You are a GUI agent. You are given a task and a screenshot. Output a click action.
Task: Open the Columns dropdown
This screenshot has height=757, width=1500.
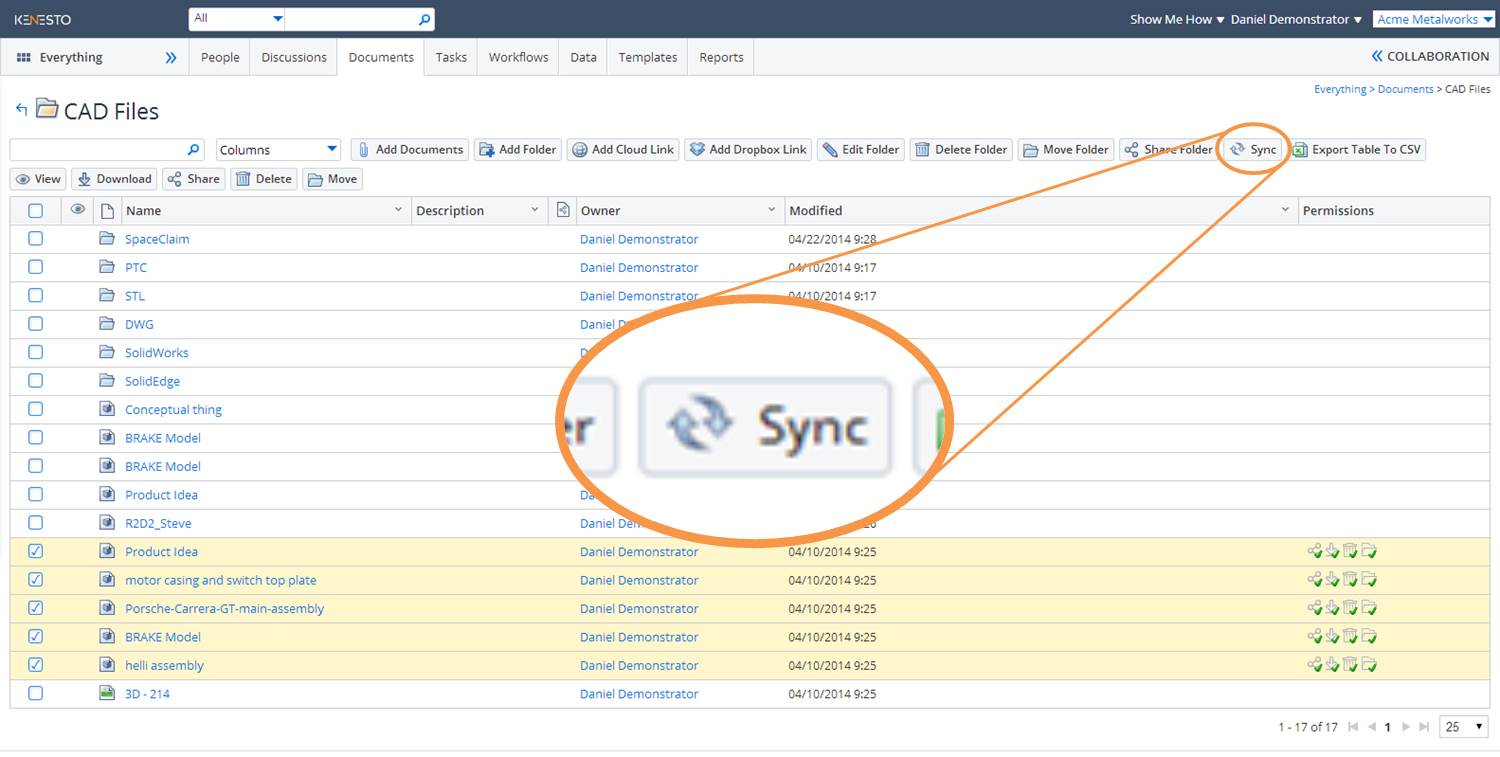coord(279,149)
